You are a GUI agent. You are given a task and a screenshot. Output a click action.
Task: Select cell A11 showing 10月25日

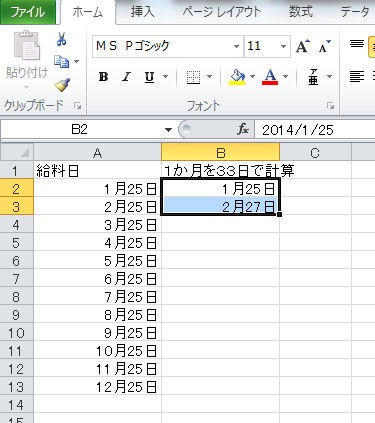click(x=97, y=351)
